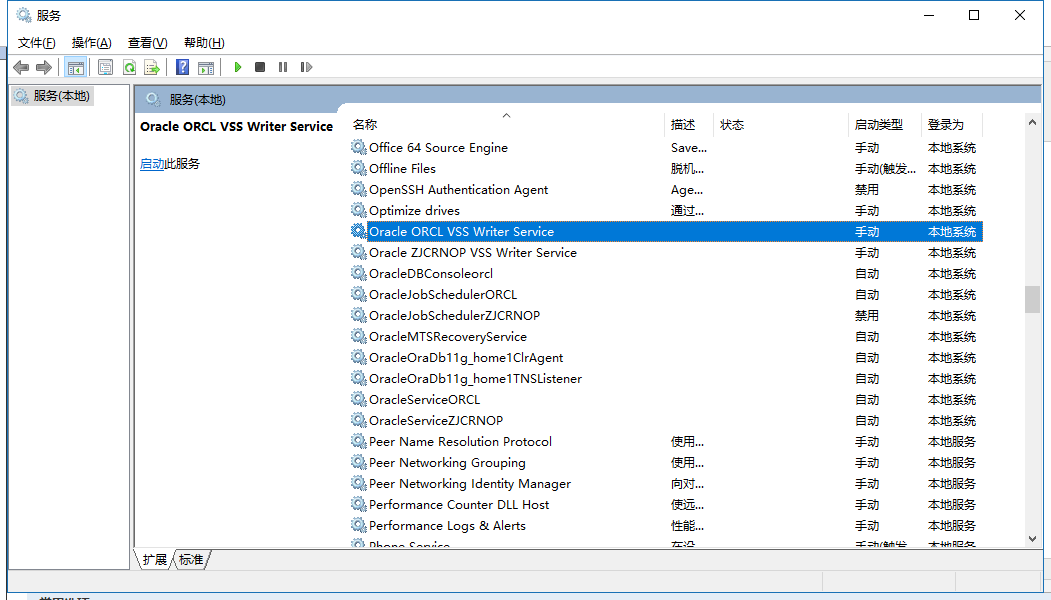Open the 文件(F) menu
1051x600 pixels.
coord(36,43)
